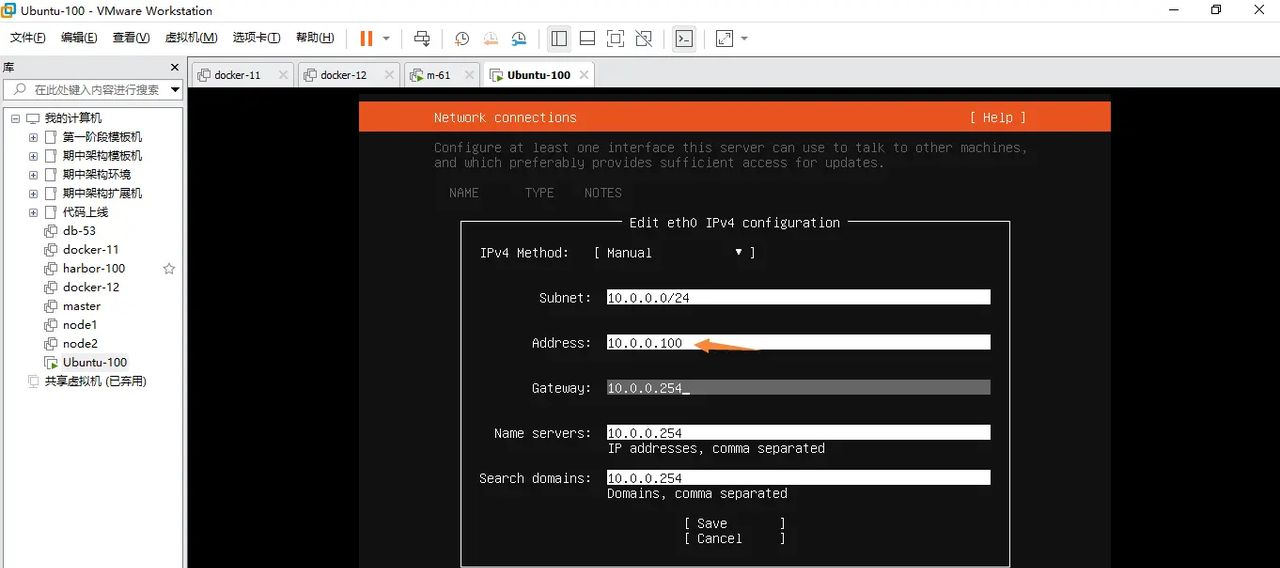Open the snapshot manager
The height and width of the screenshot is (568, 1280).
518,38
